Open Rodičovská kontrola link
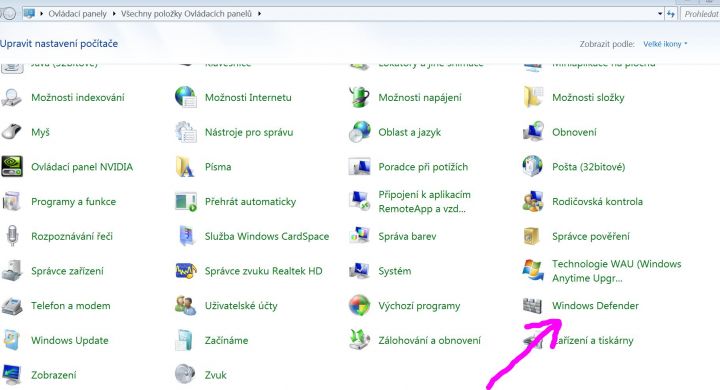Image resolution: width=720 pixels, height=390 pixels. [x=597, y=201]
